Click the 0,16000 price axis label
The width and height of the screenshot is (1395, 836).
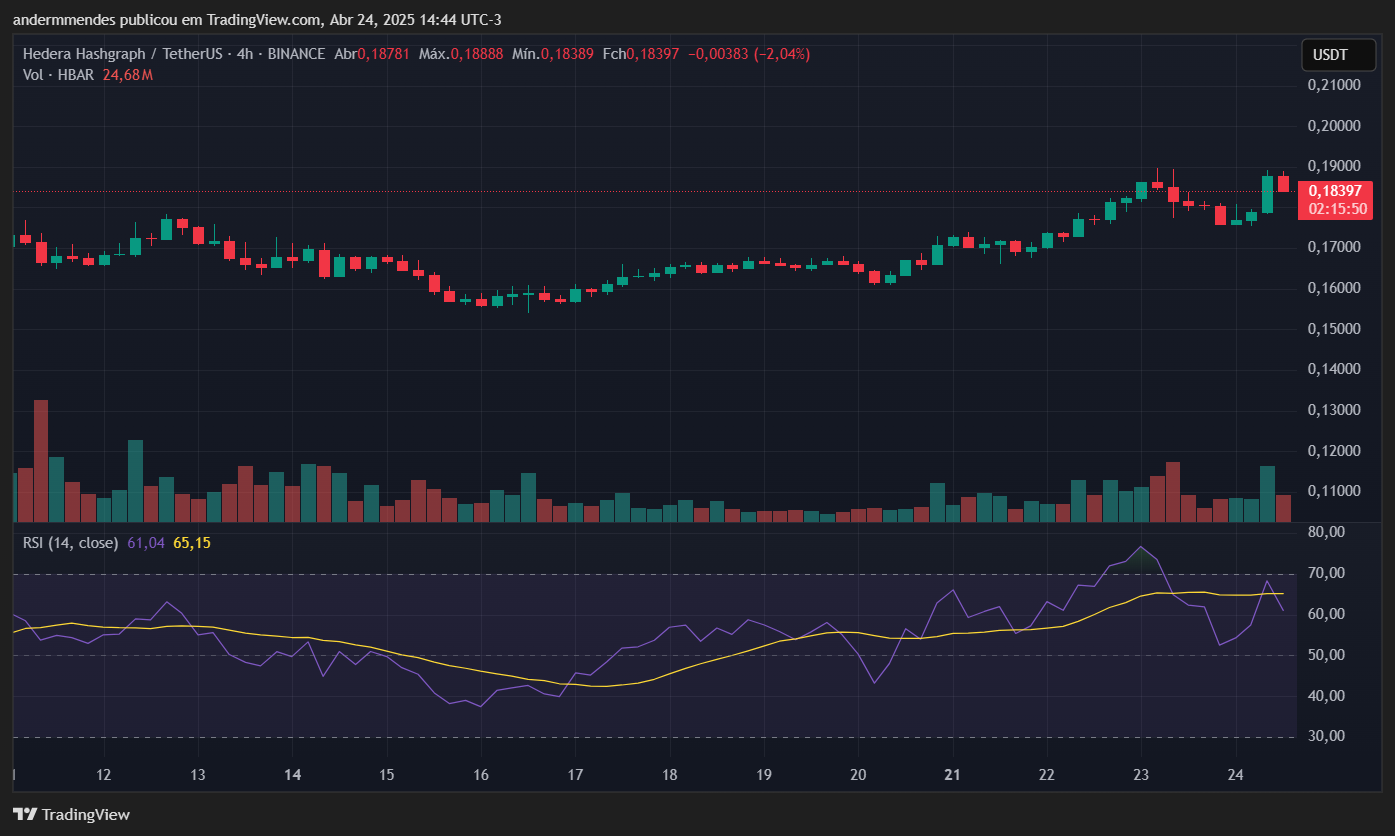pos(1334,288)
